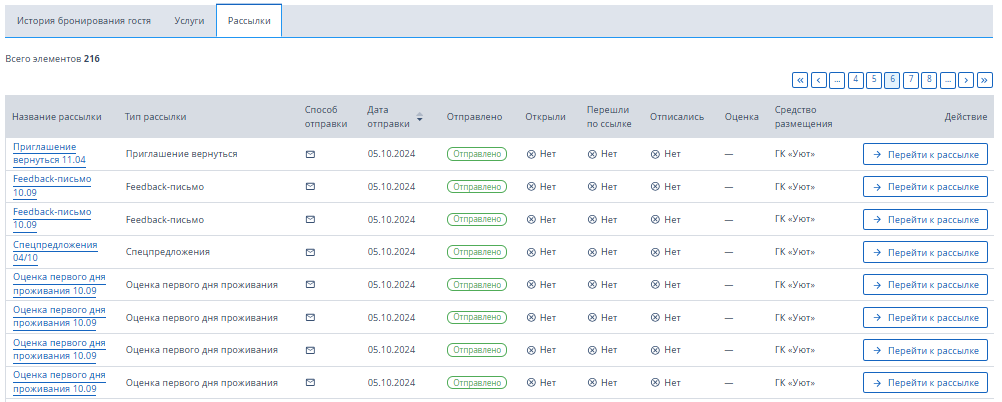This screenshot has width=1002, height=402.
Task: Open page 8 in pagination
Action: pos(929,80)
